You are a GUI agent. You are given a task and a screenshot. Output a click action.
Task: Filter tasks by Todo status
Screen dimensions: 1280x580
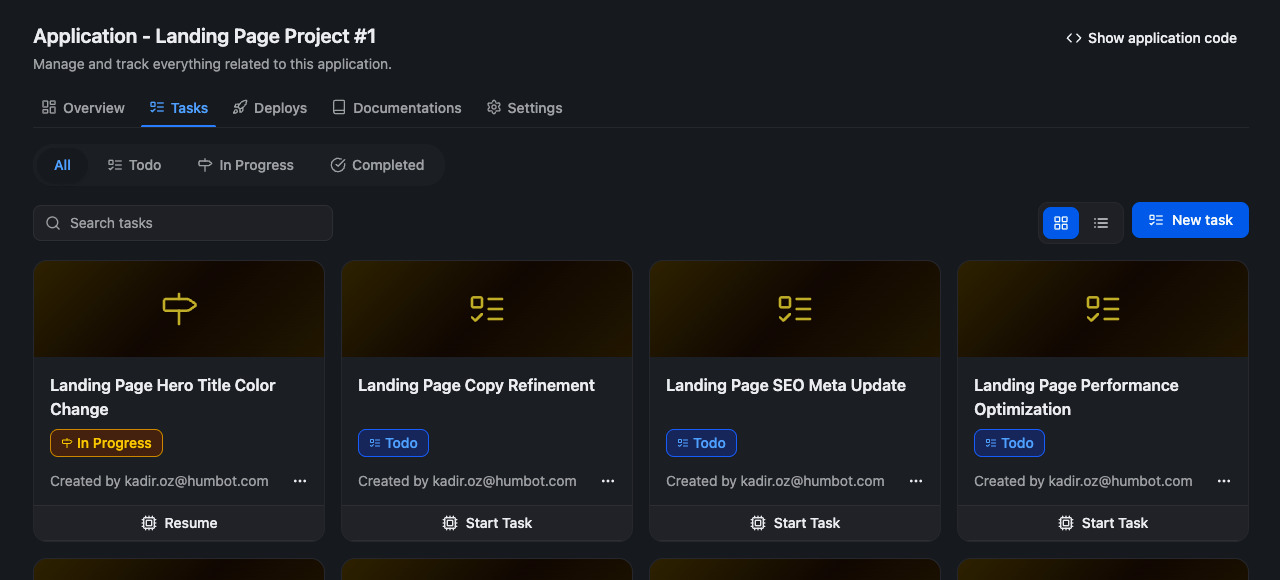[134, 165]
